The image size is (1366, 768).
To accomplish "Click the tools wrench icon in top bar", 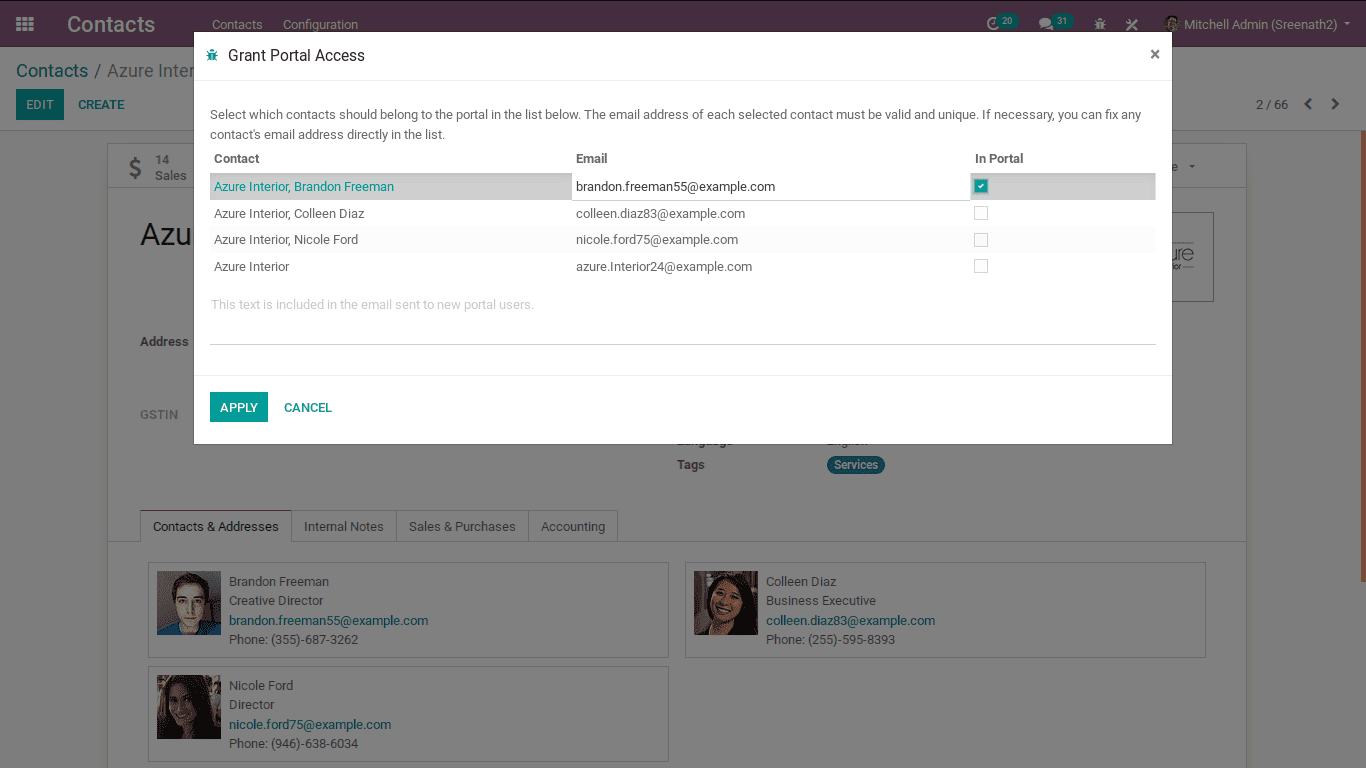I will [x=1132, y=24].
